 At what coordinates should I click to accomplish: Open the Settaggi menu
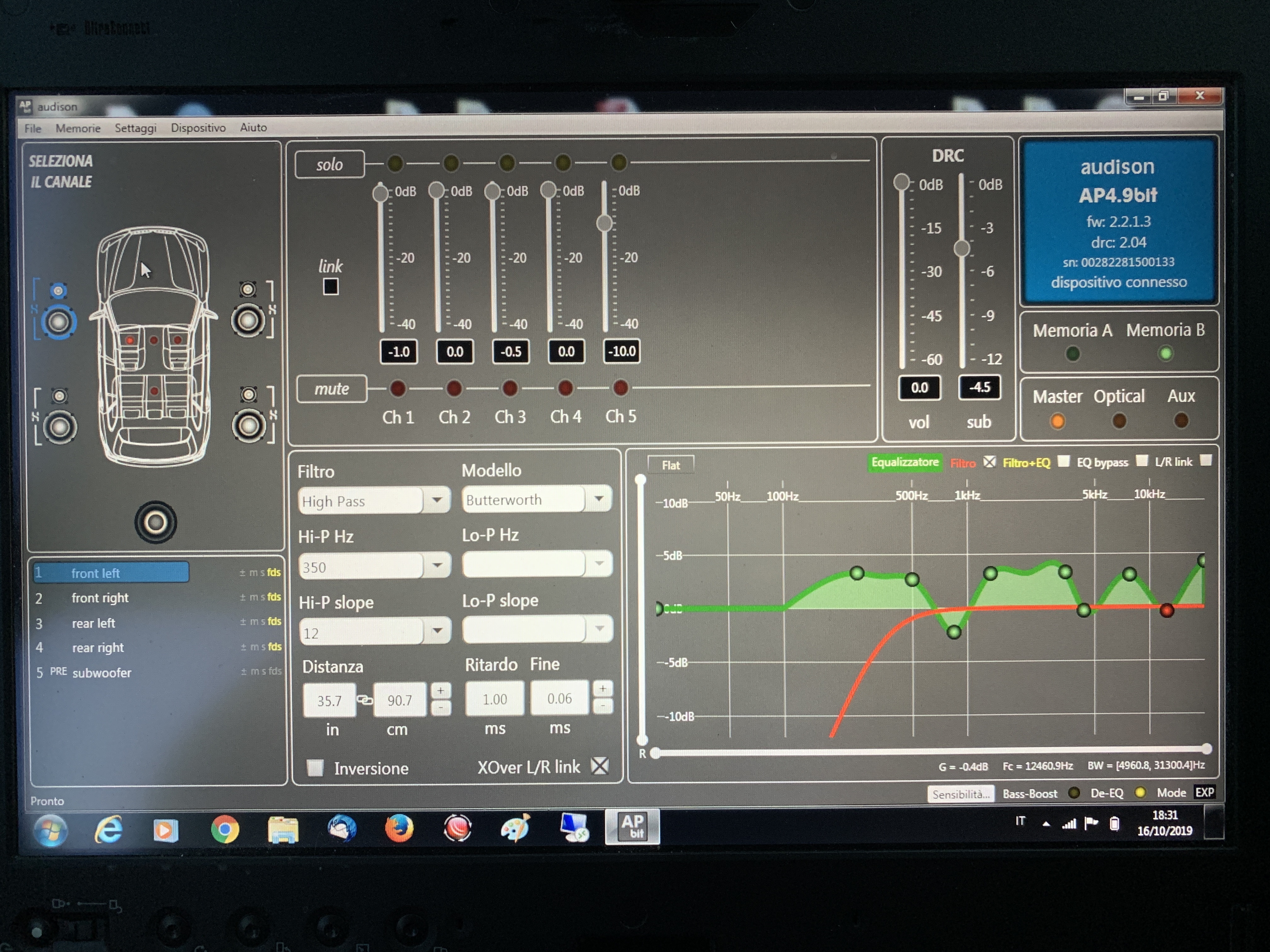pyautogui.click(x=135, y=128)
